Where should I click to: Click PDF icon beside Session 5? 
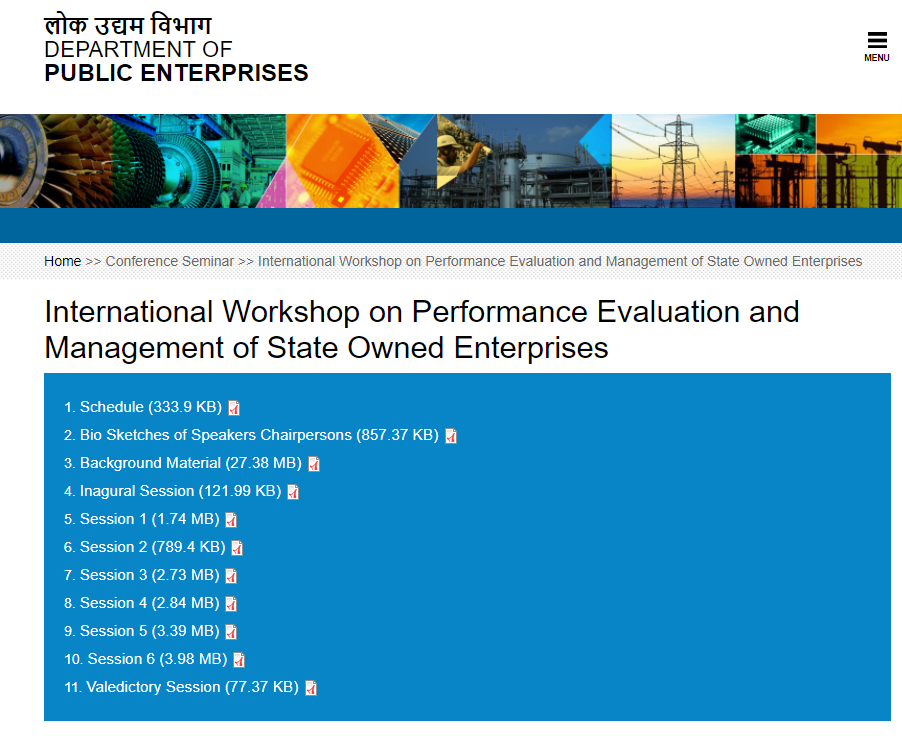231,632
